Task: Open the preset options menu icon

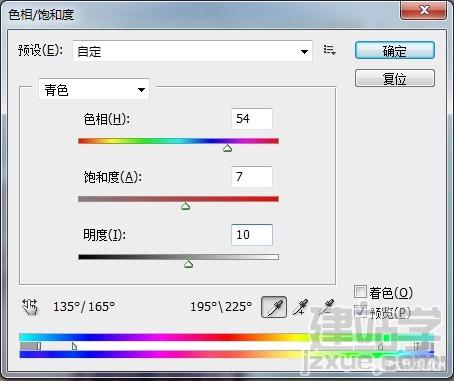Action: (x=329, y=50)
